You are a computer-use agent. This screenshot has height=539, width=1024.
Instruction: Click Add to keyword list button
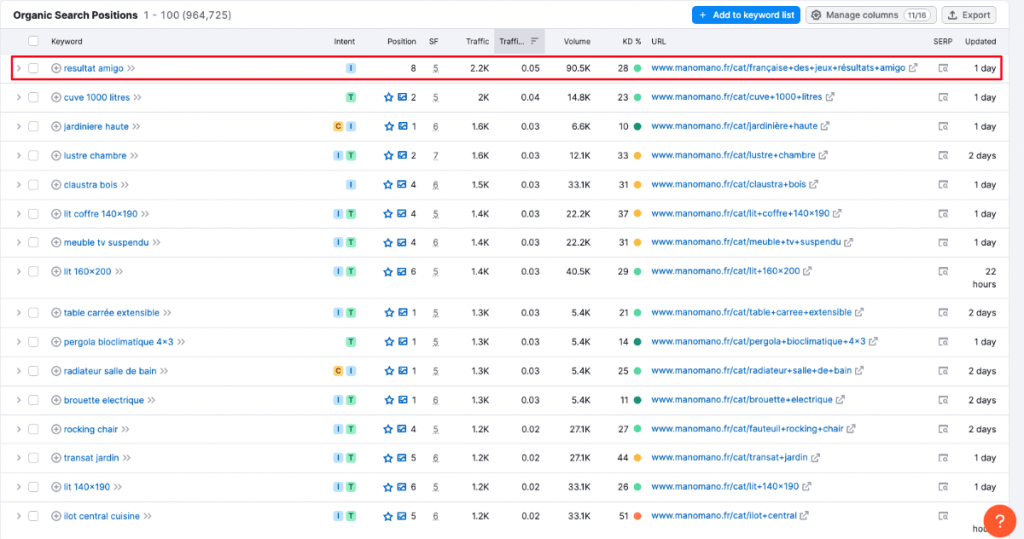(745, 15)
